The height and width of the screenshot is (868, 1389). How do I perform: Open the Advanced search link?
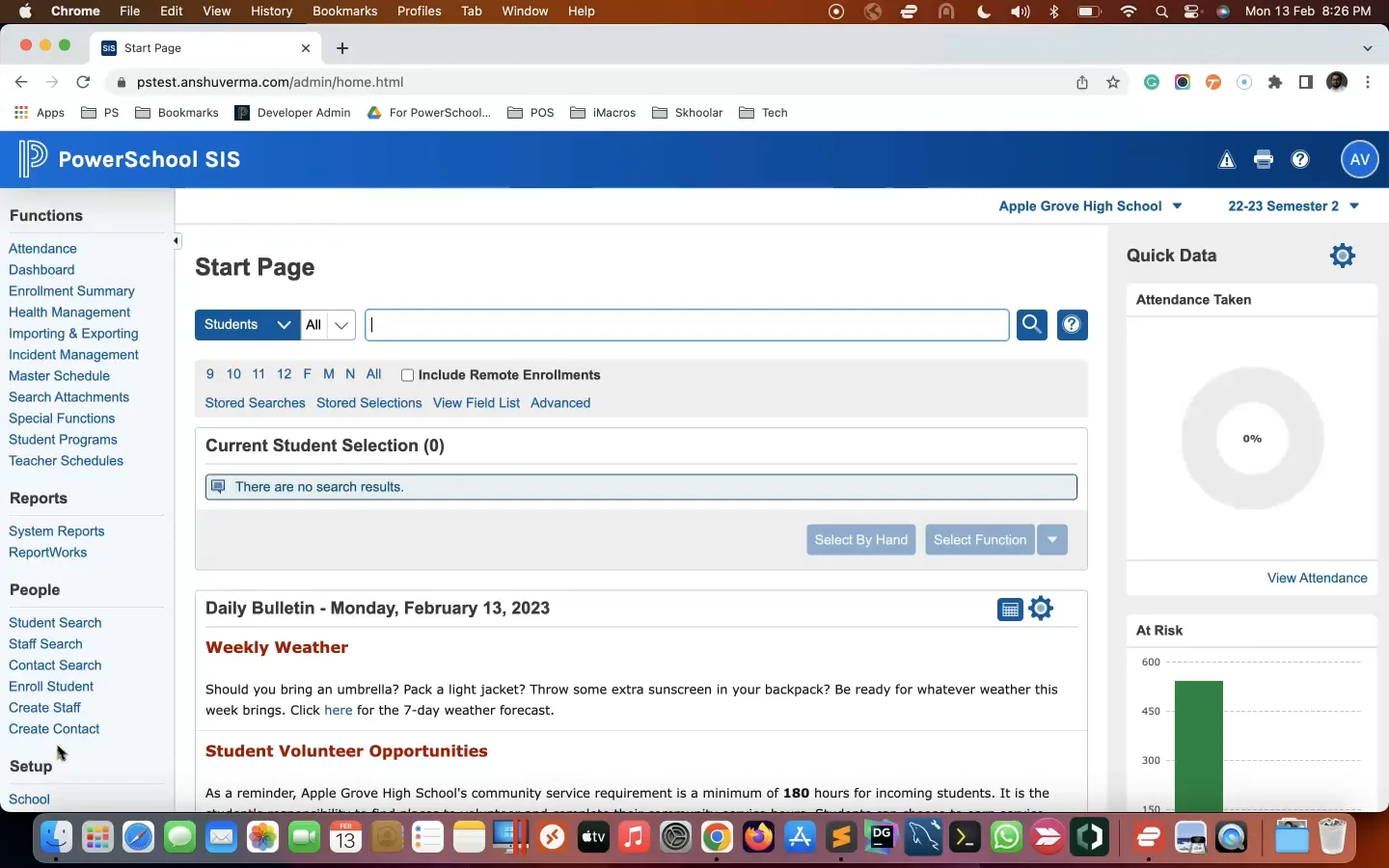click(560, 403)
